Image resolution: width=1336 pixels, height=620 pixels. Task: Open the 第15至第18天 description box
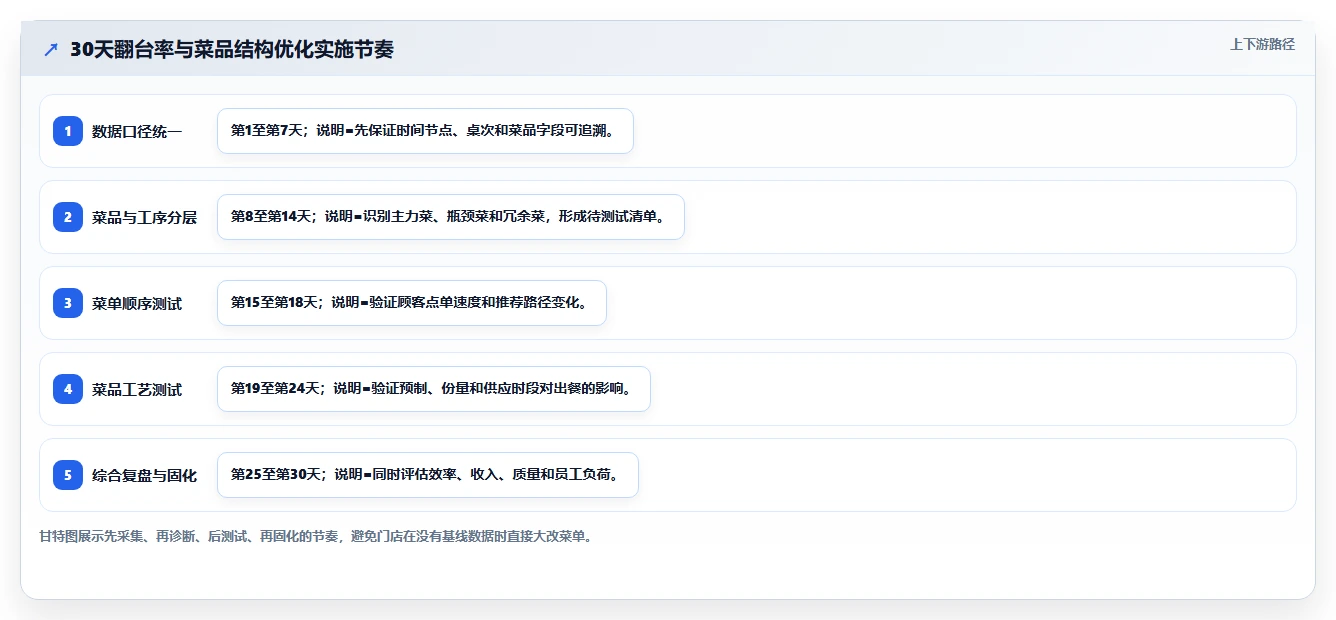[x=412, y=303]
